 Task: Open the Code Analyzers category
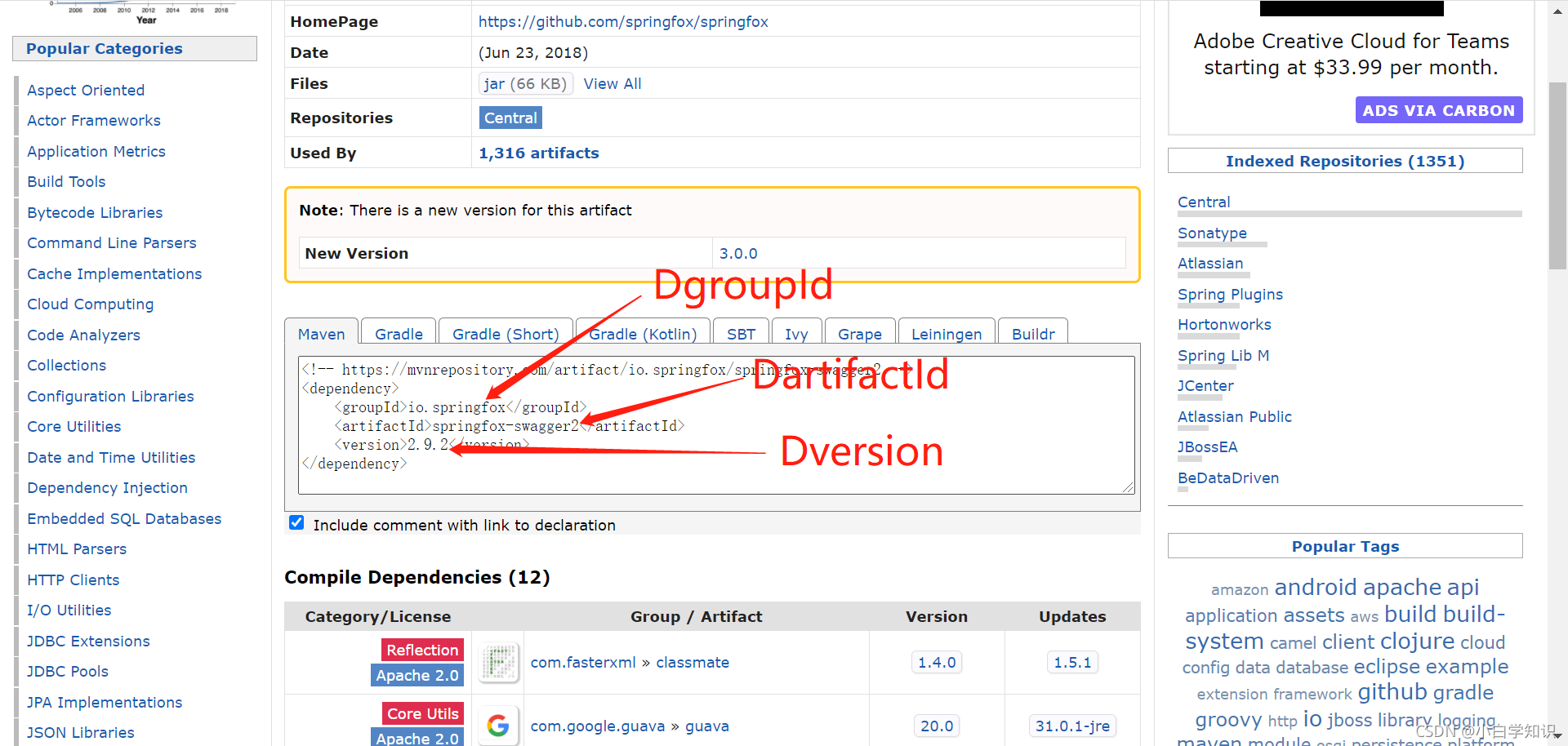[83, 335]
